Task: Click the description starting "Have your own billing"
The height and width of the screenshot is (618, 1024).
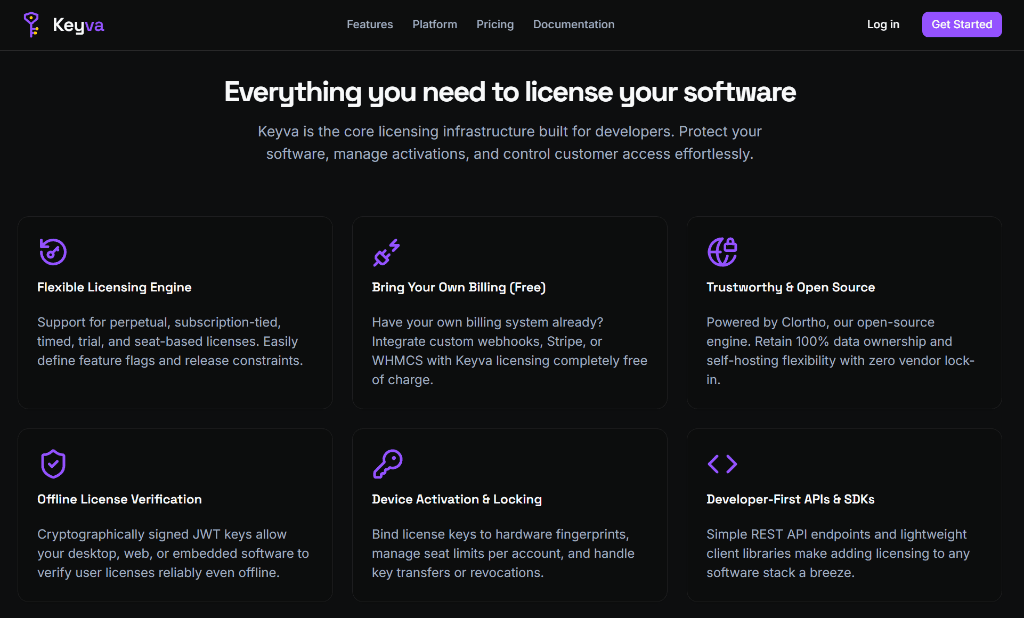Action: tap(509, 351)
